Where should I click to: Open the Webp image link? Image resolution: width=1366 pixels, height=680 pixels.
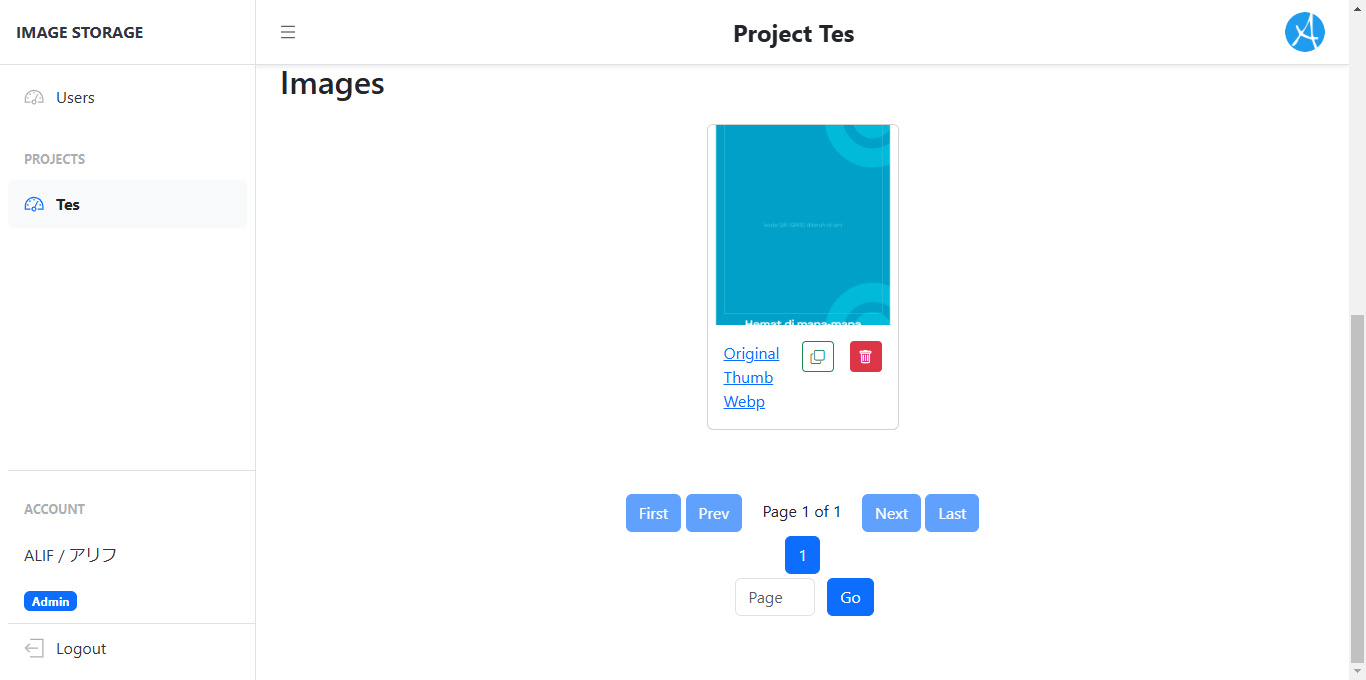744,402
